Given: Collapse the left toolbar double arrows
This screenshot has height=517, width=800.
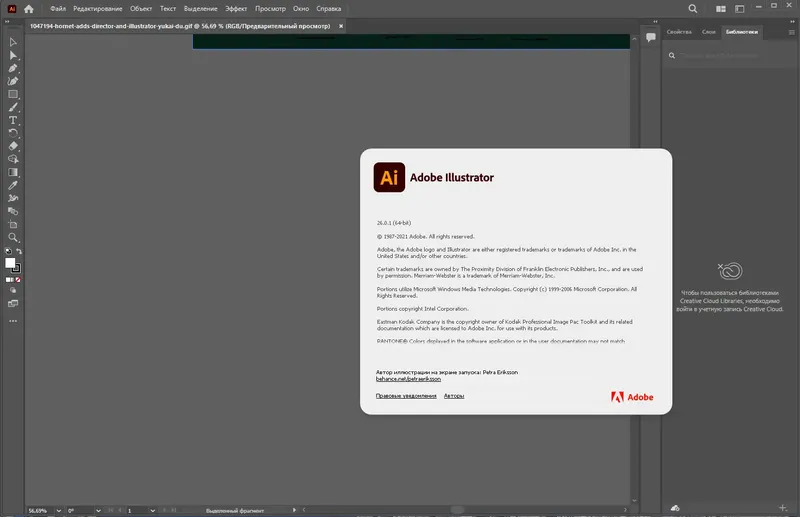Looking at the screenshot, I should tap(7, 21).
